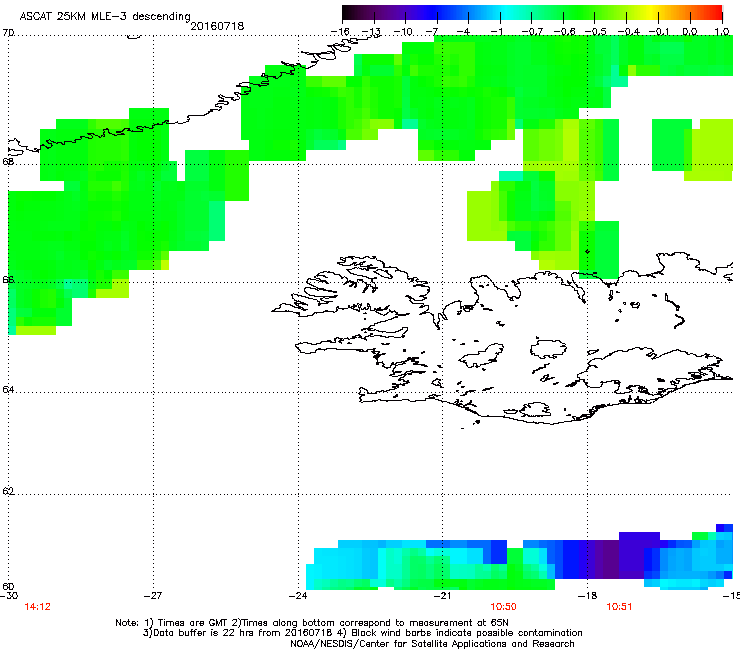The image size is (740, 650).
Task: Click the red time stamp 10:50
Action: point(503,607)
